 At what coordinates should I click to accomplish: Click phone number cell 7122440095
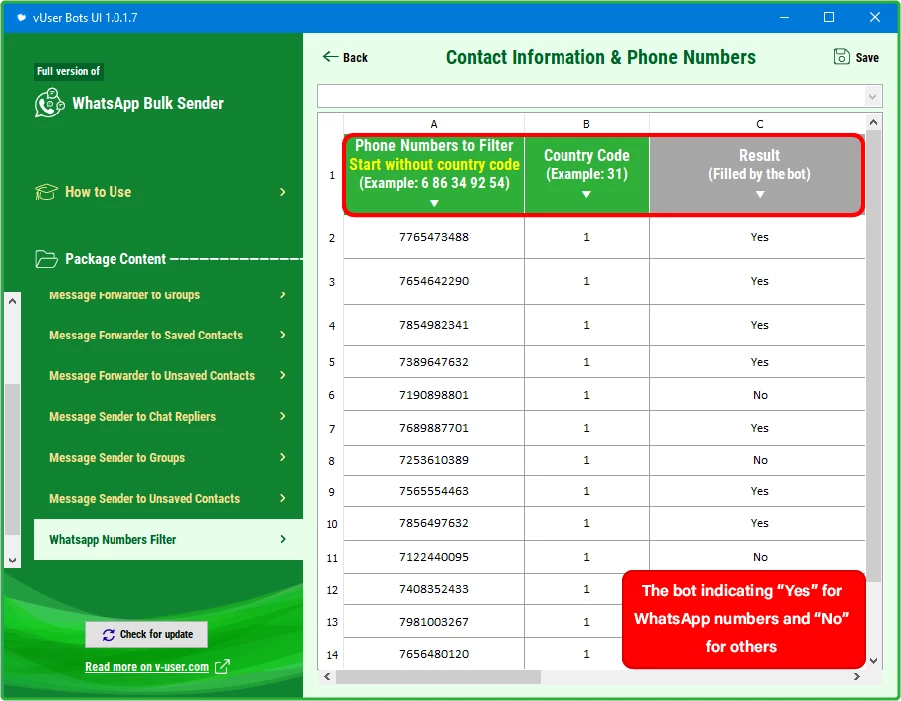[x=434, y=557]
